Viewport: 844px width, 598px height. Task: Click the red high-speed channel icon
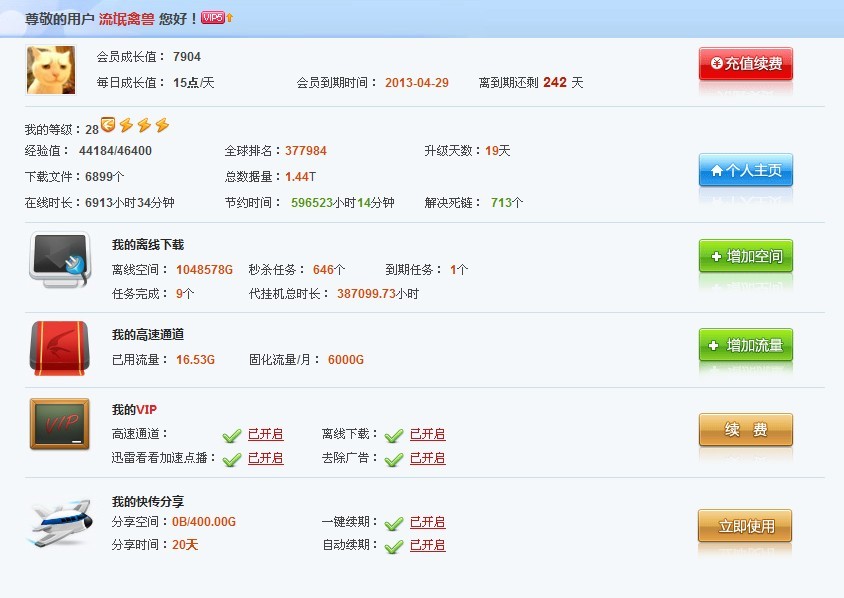(x=59, y=348)
